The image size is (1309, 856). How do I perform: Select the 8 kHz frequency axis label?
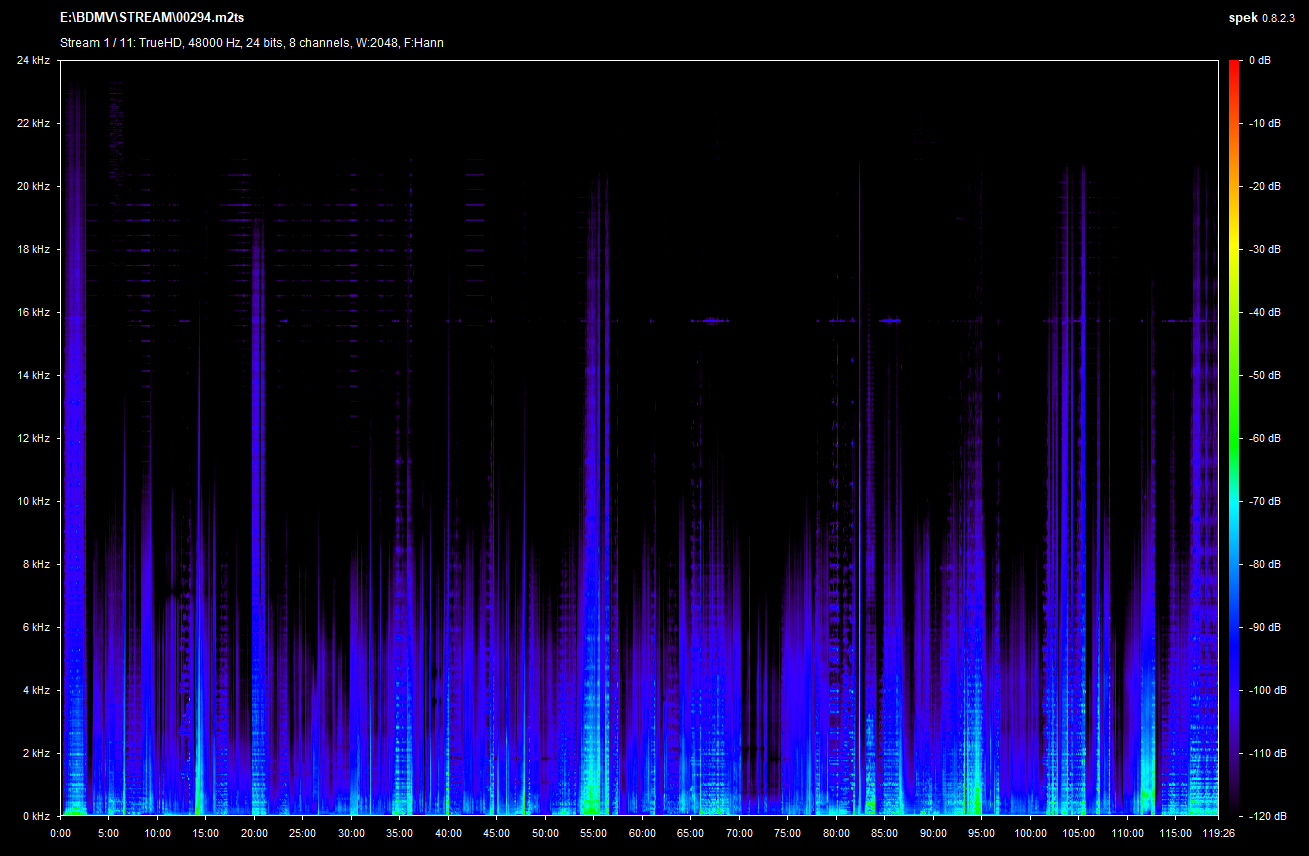pos(35,564)
